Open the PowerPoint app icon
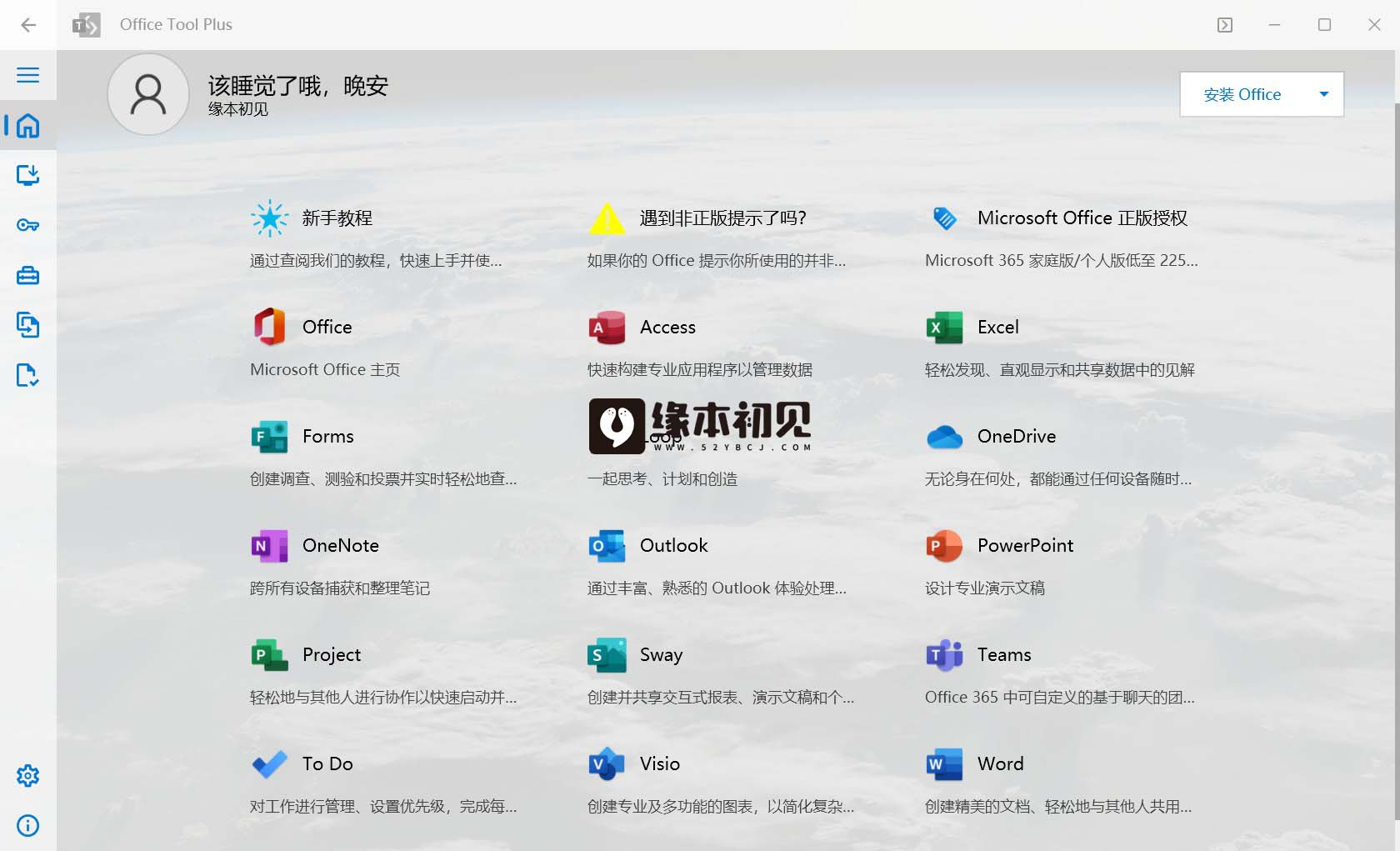The height and width of the screenshot is (851, 1400). (944, 546)
